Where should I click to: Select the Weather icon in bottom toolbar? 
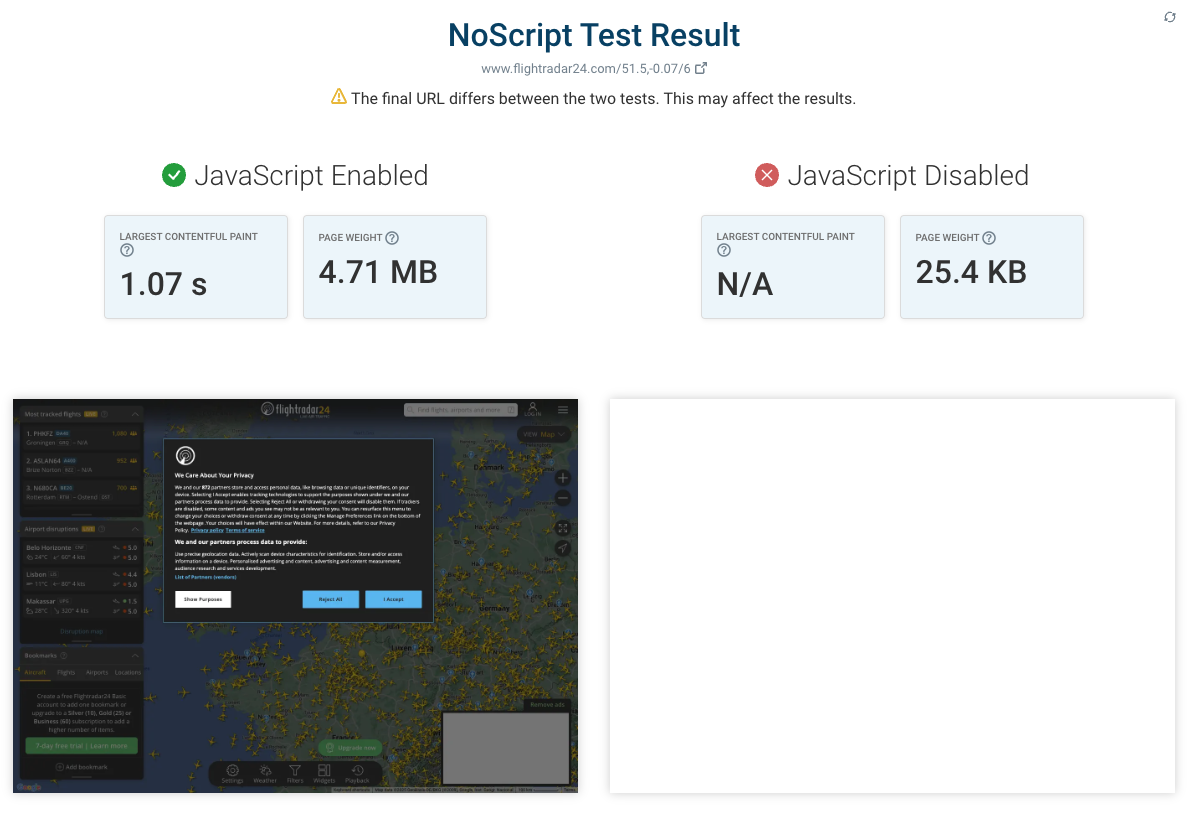coord(265,770)
